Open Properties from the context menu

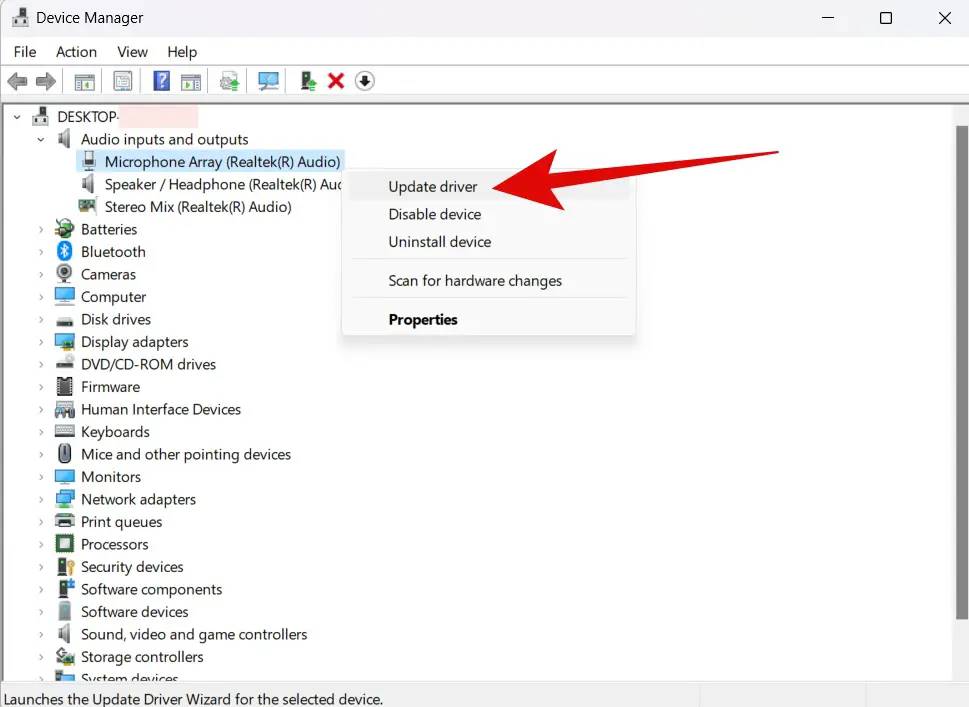coord(488,320)
